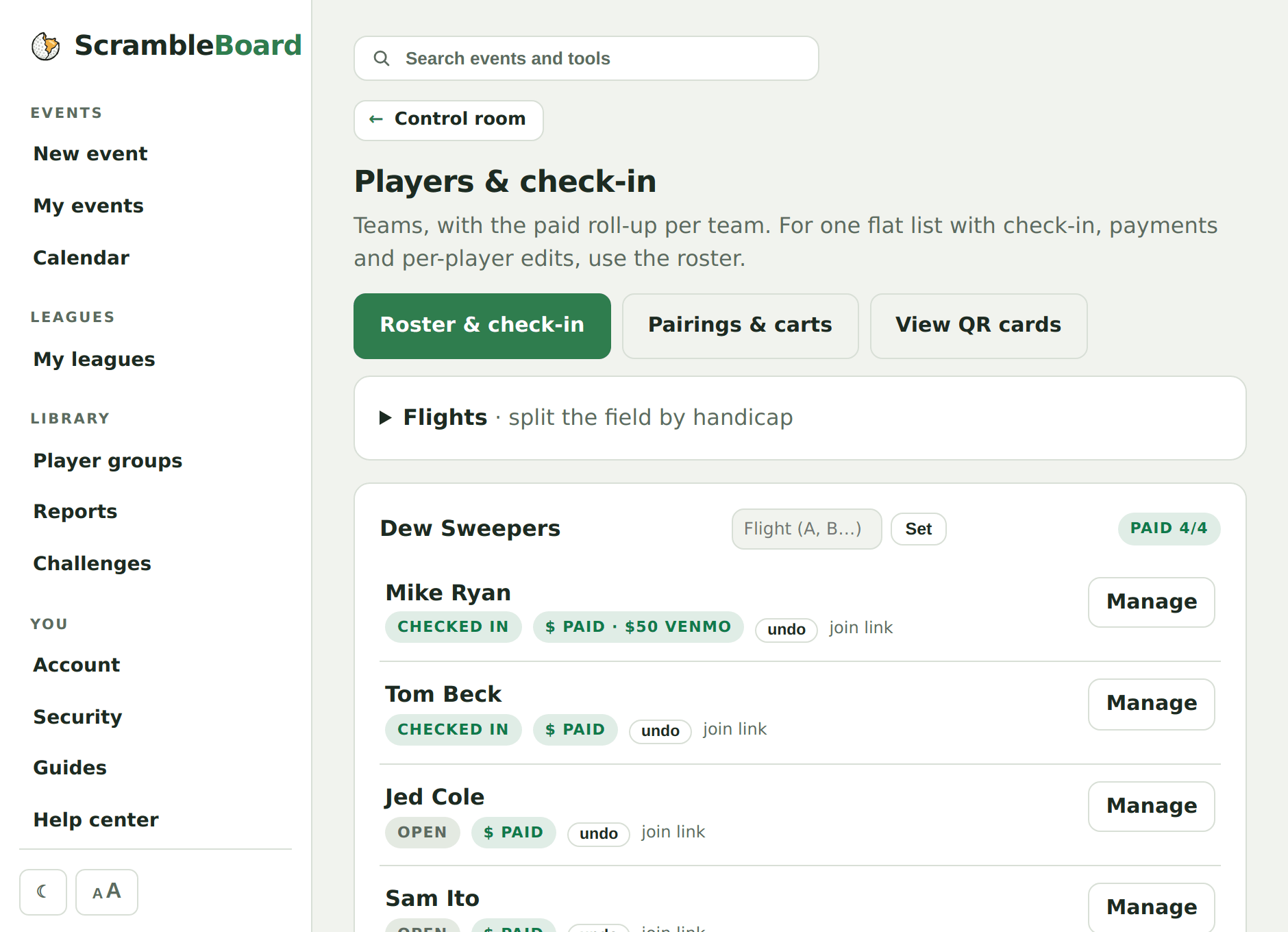Open Tom Beck's join link
The image size is (1288, 932).
735,729
